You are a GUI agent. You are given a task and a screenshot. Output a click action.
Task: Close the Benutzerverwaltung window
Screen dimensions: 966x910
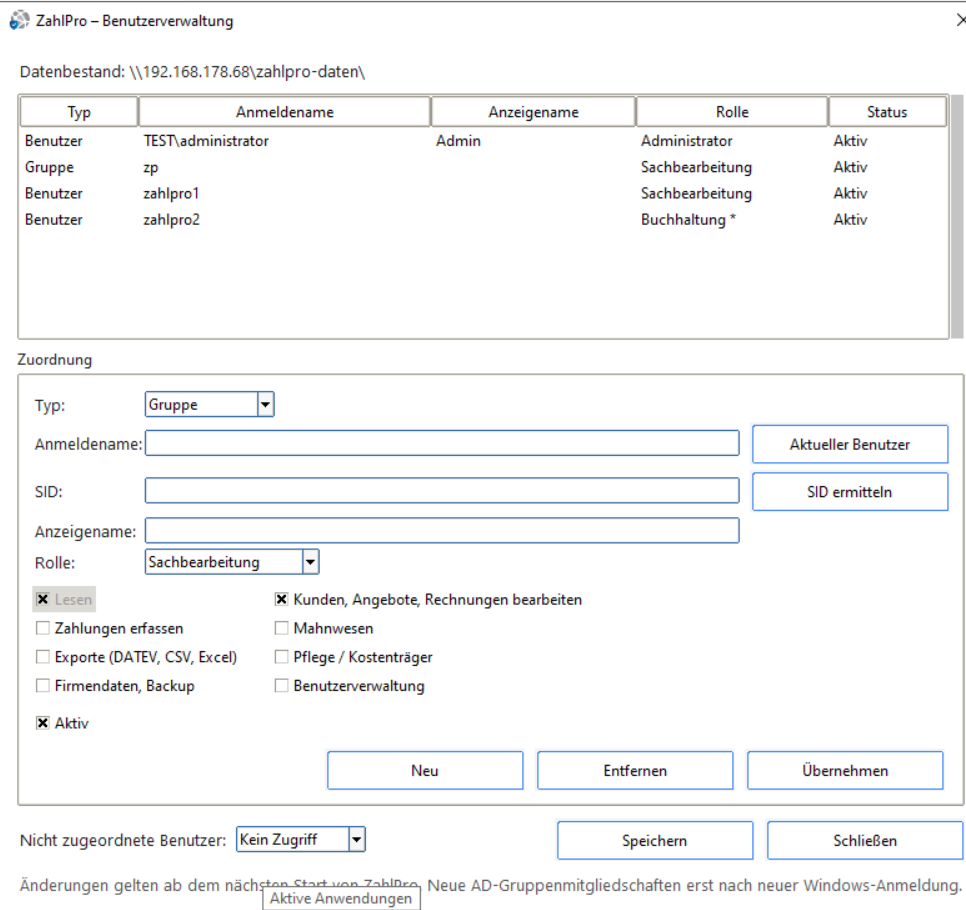960,20
